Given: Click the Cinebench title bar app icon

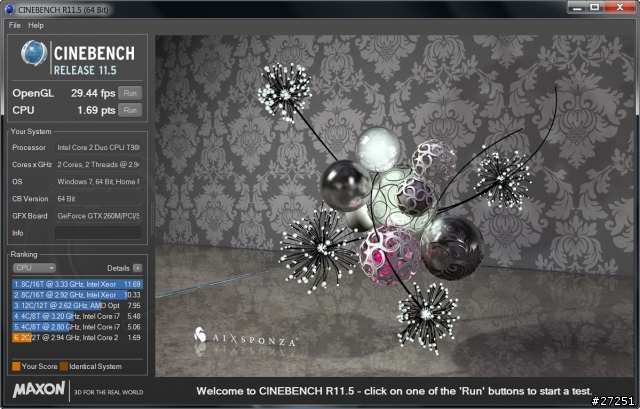Looking at the screenshot, I should click(9, 9).
